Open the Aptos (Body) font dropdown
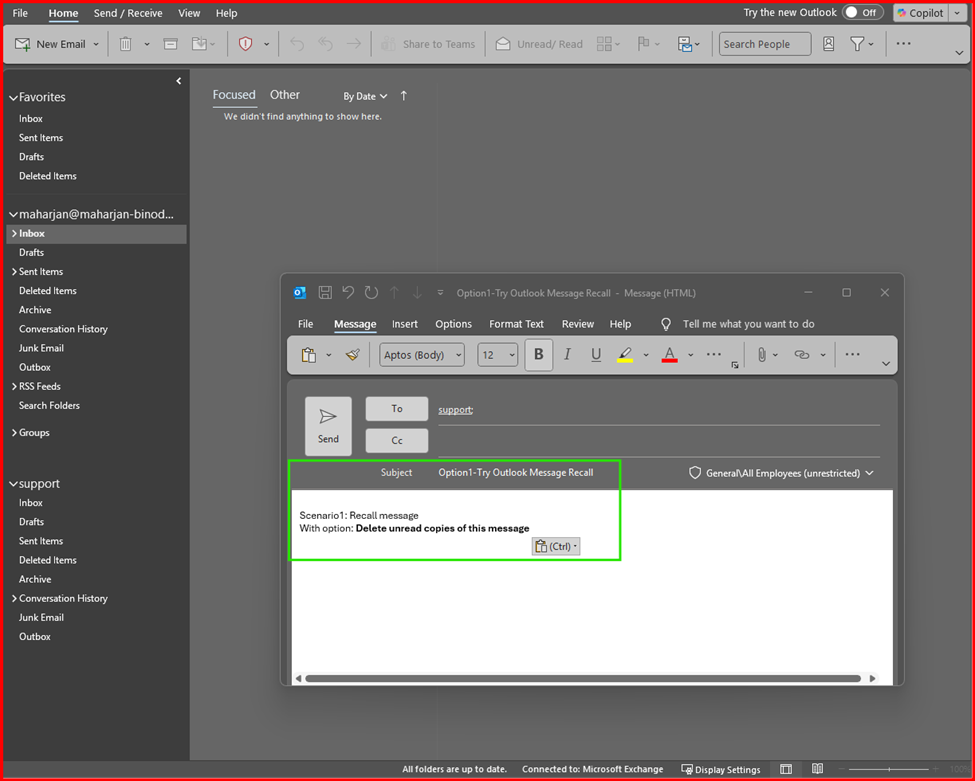This screenshot has height=781, width=975. click(x=422, y=355)
